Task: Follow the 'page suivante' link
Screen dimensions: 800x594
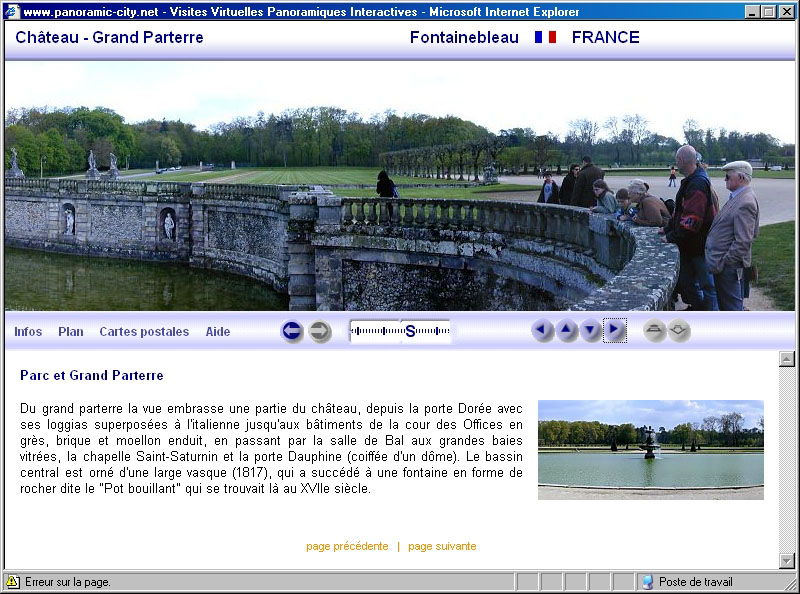Action: click(442, 546)
